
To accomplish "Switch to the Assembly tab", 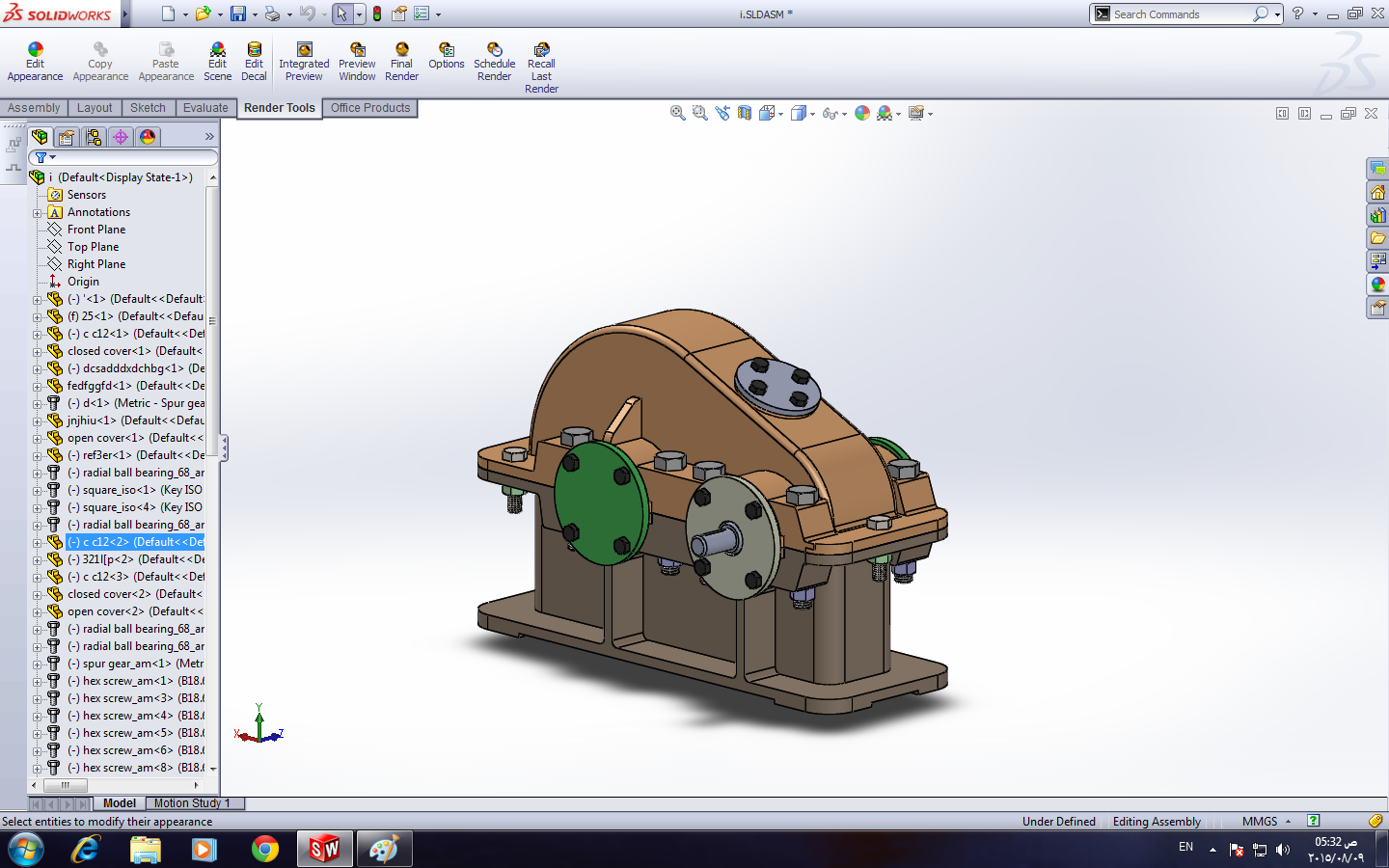I will pyautogui.click(x=34, y=108).
